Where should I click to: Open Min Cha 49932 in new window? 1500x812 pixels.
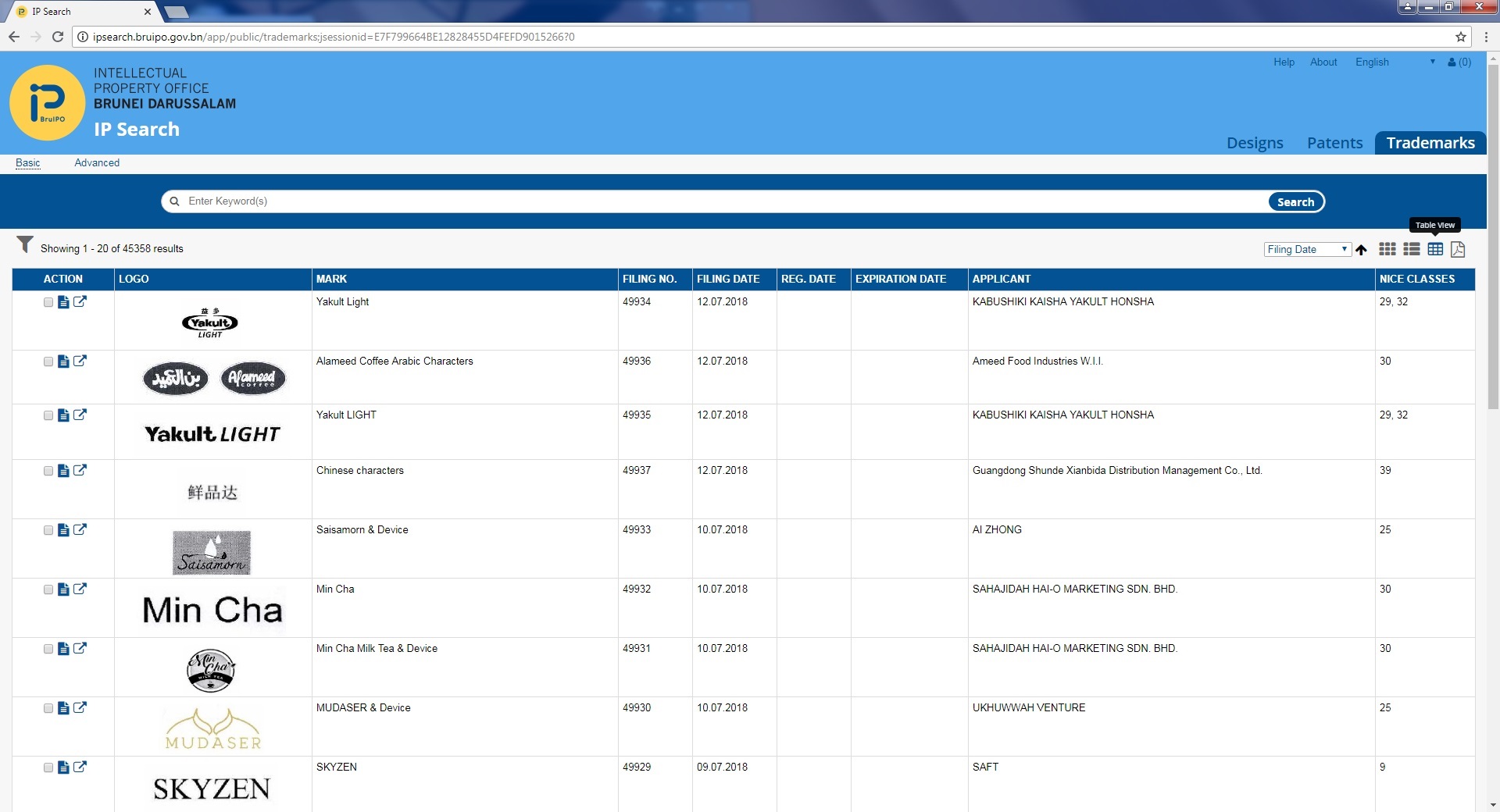coord(80,589)
